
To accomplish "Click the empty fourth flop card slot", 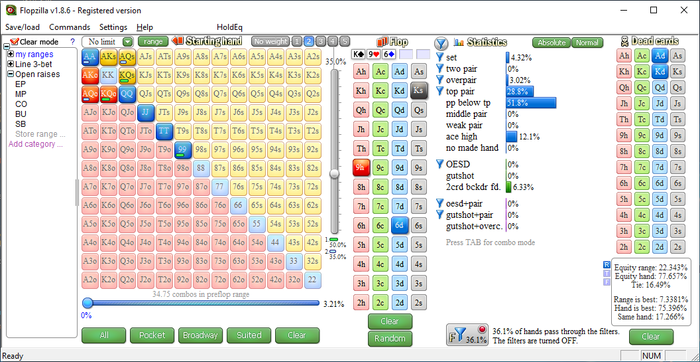I will pos(406,54).
